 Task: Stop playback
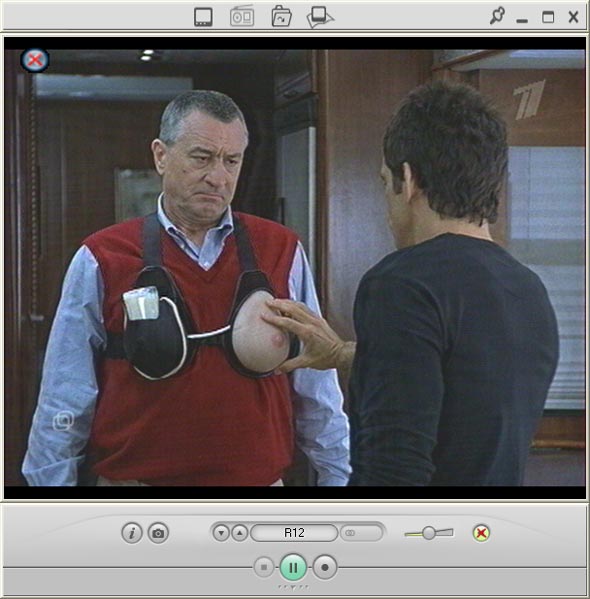[264, 567]
